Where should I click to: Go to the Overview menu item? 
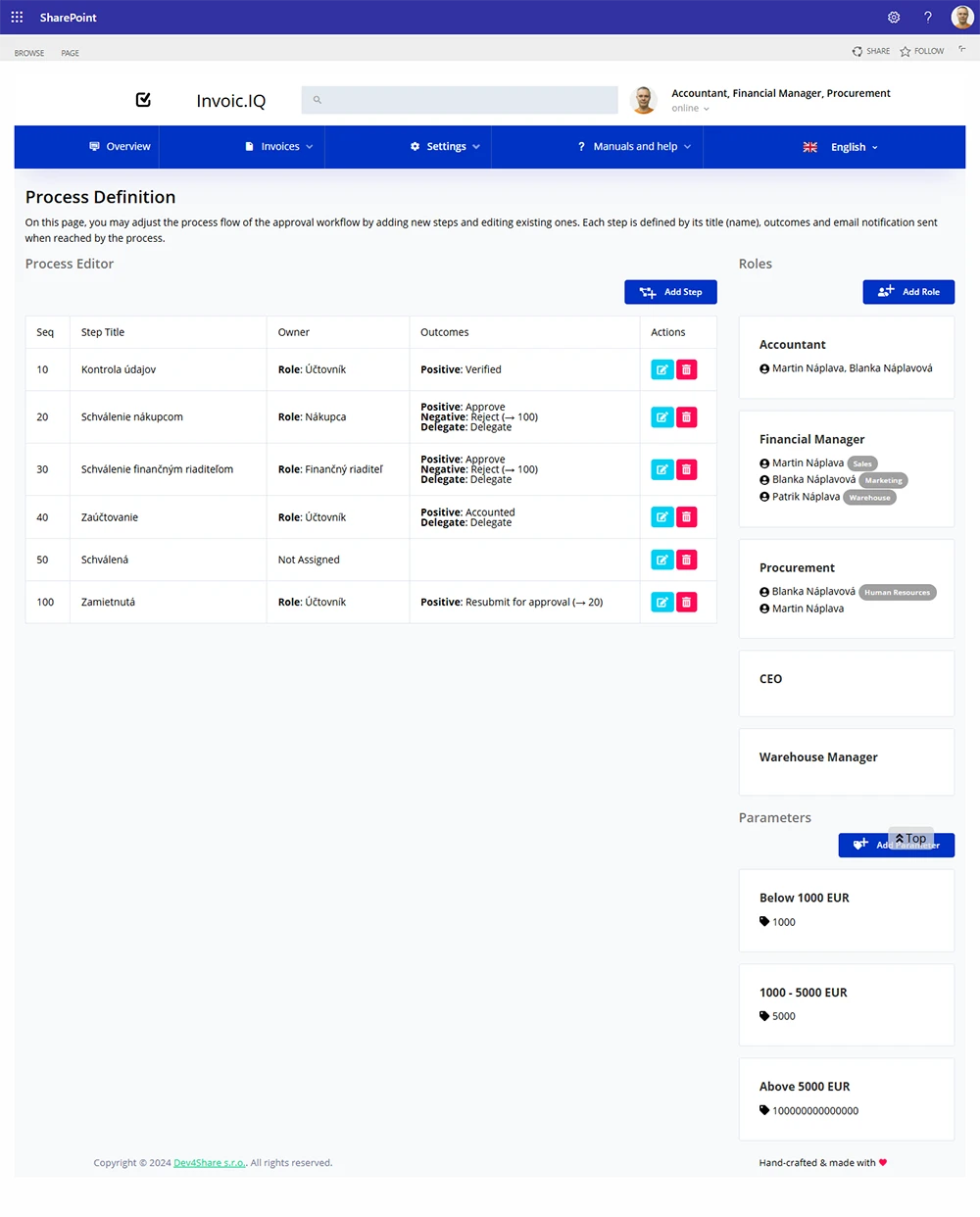pyautogui.click(x=120, y=147)
